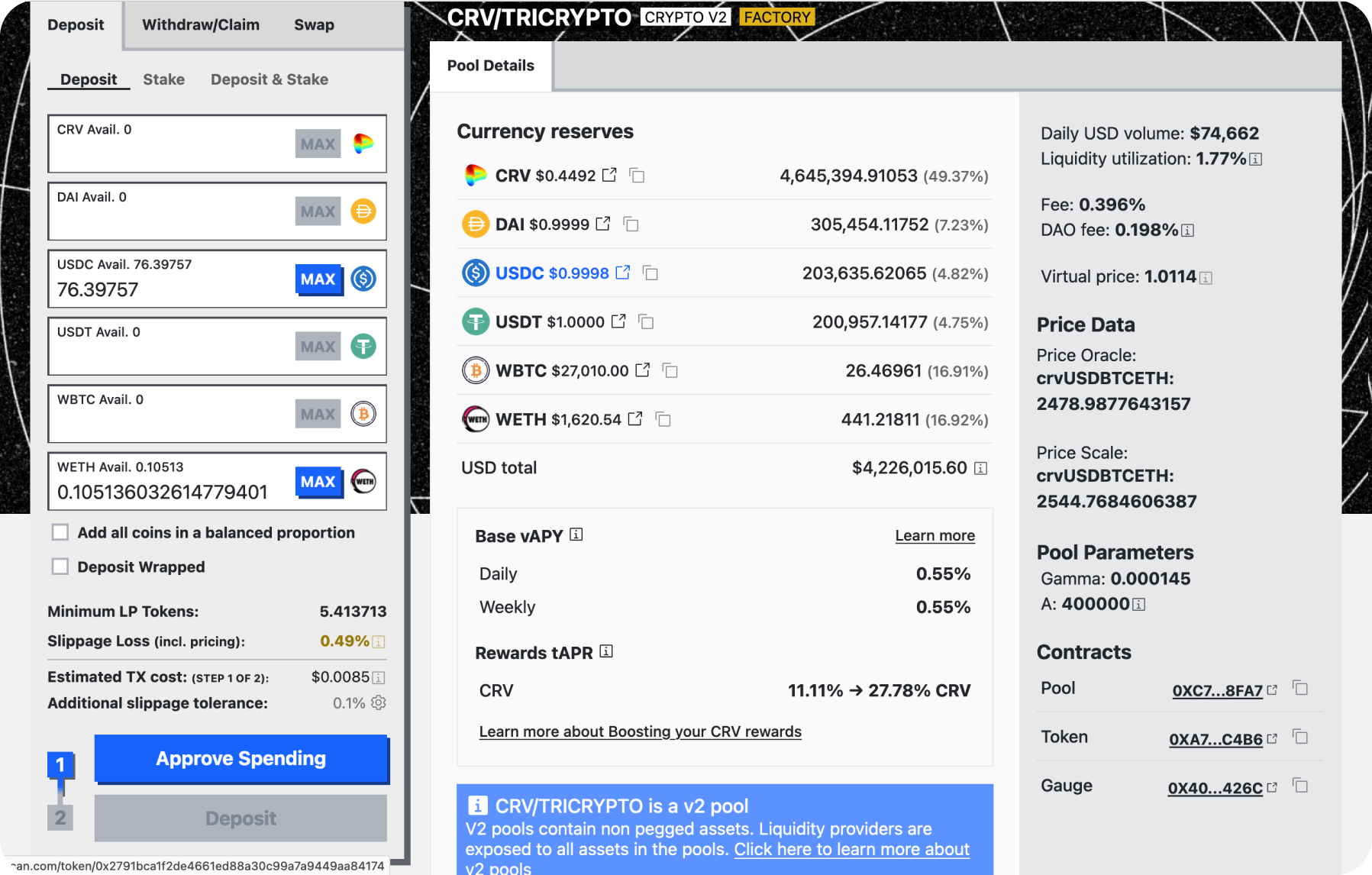Viewport: 1372px width, 875px height.
Task: Show Base vAPY info icon
Action: (576, 534)
